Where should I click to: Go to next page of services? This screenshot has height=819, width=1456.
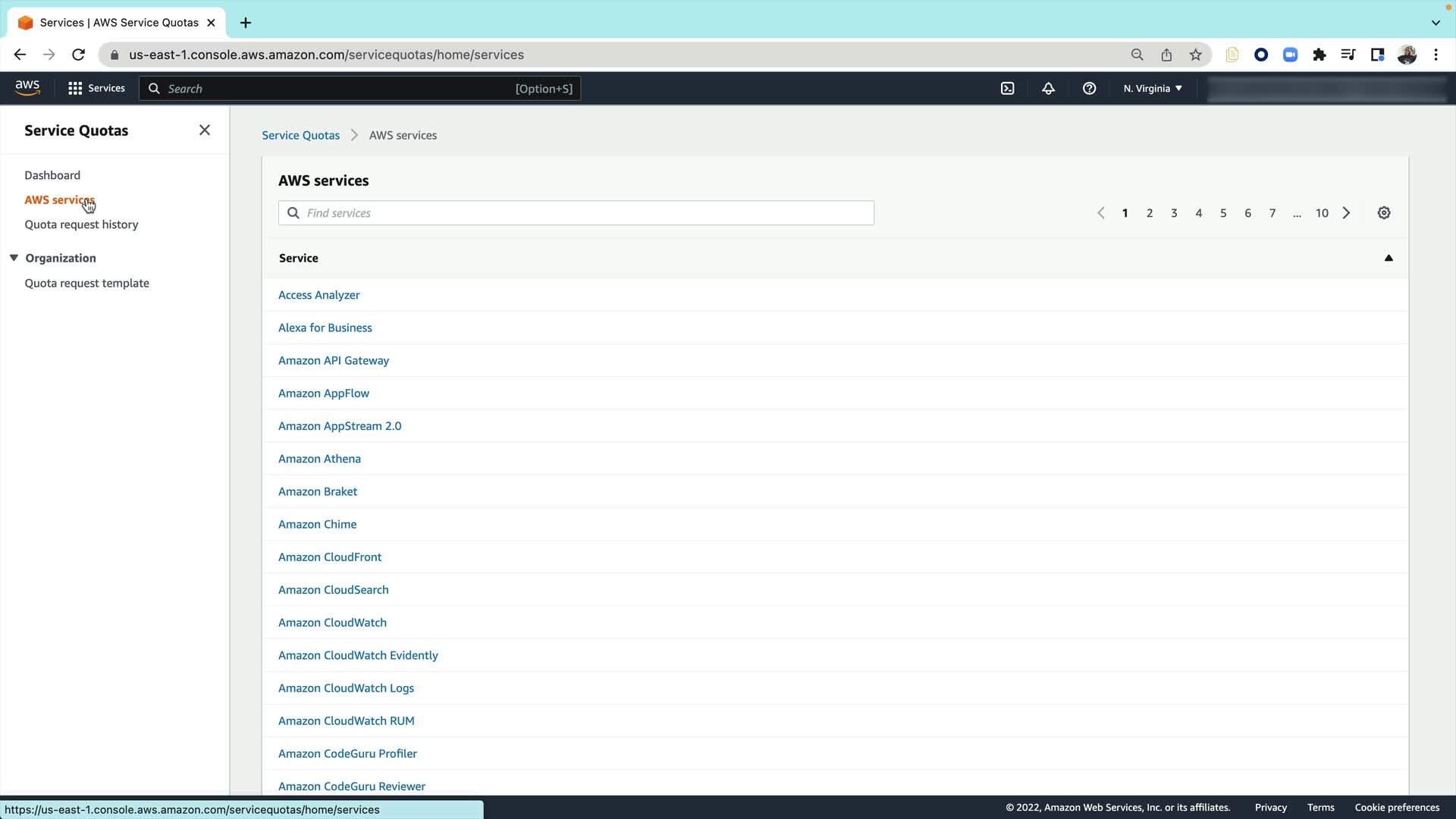tap(1347, 213)
